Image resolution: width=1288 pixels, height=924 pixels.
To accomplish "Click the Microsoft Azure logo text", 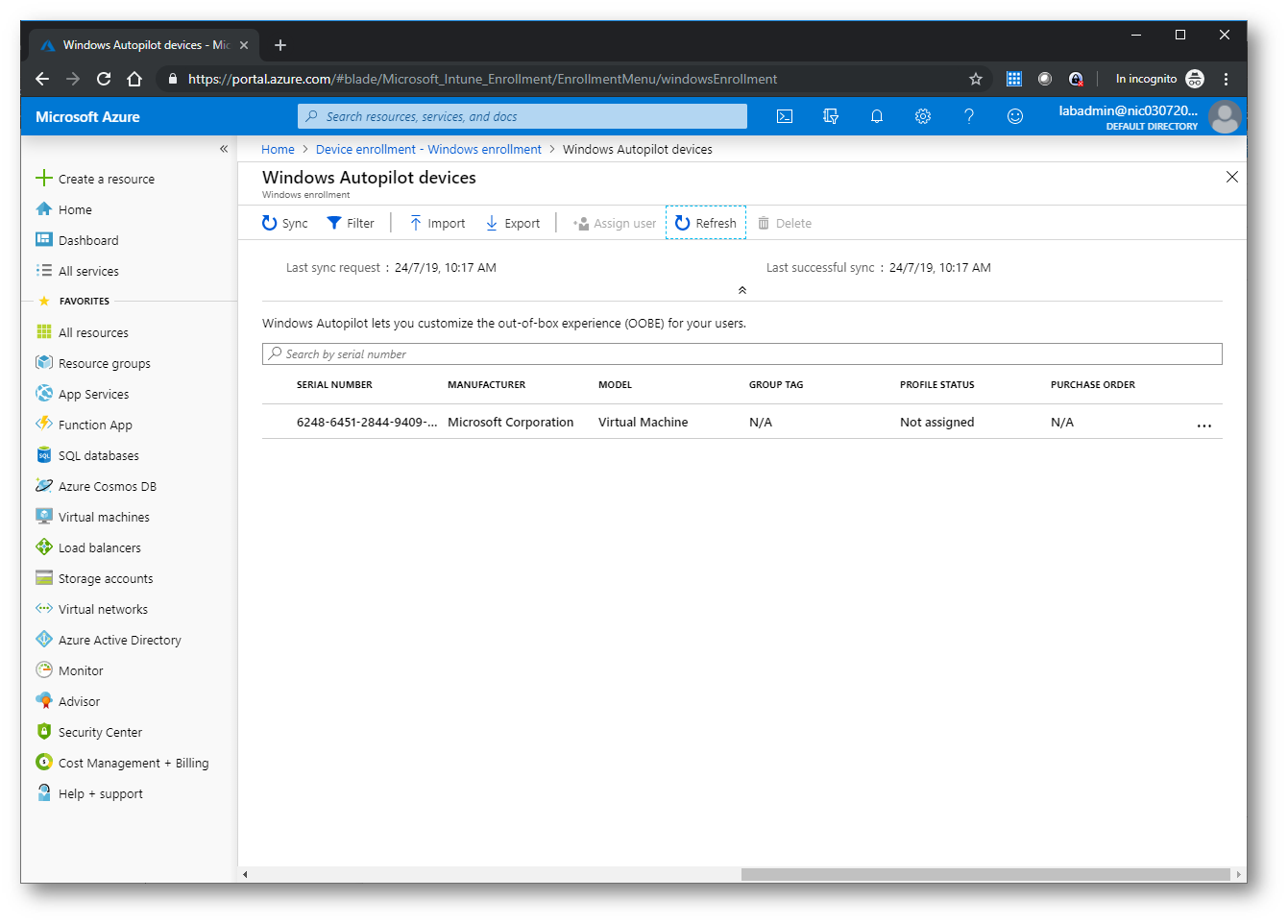I will point(87,116).
